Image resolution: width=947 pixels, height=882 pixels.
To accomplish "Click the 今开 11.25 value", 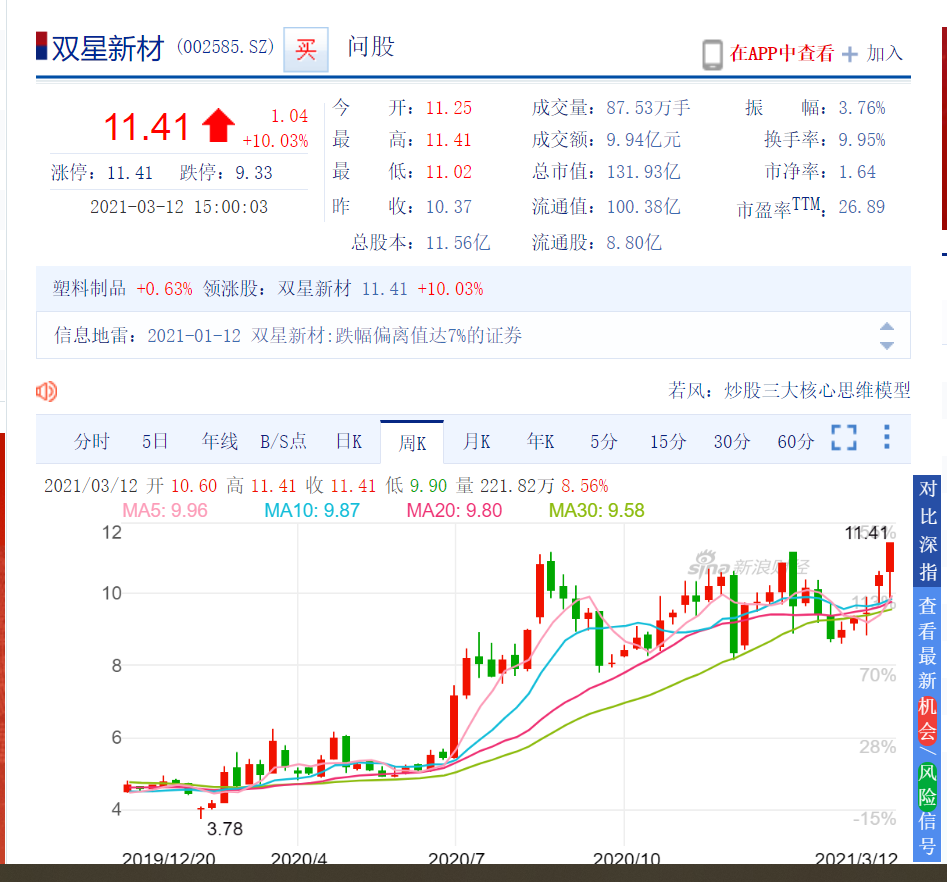I will tap(449, 108).
